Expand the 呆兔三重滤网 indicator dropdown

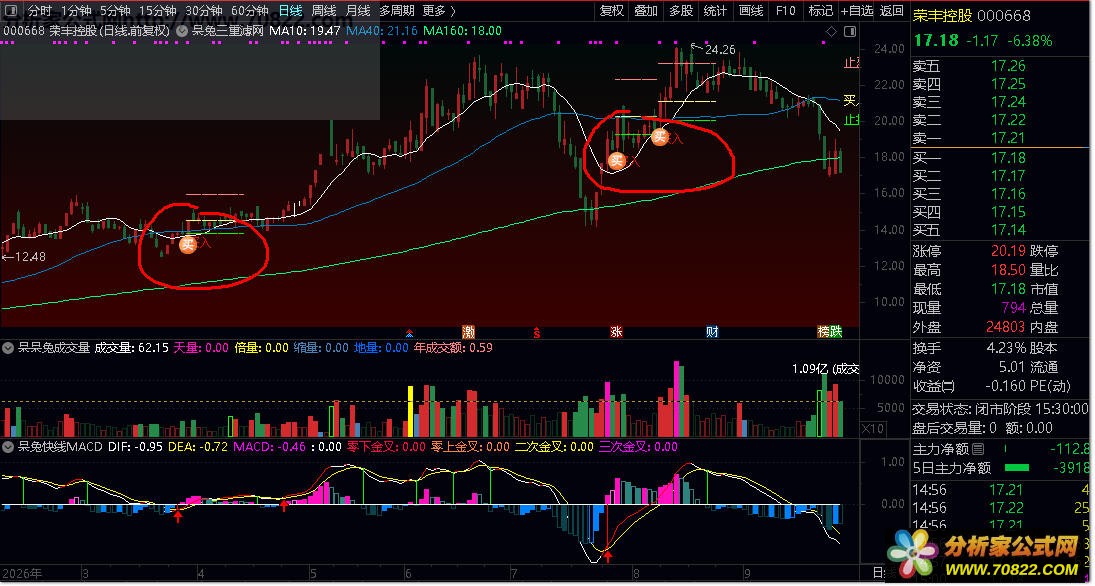pos(180,31)
